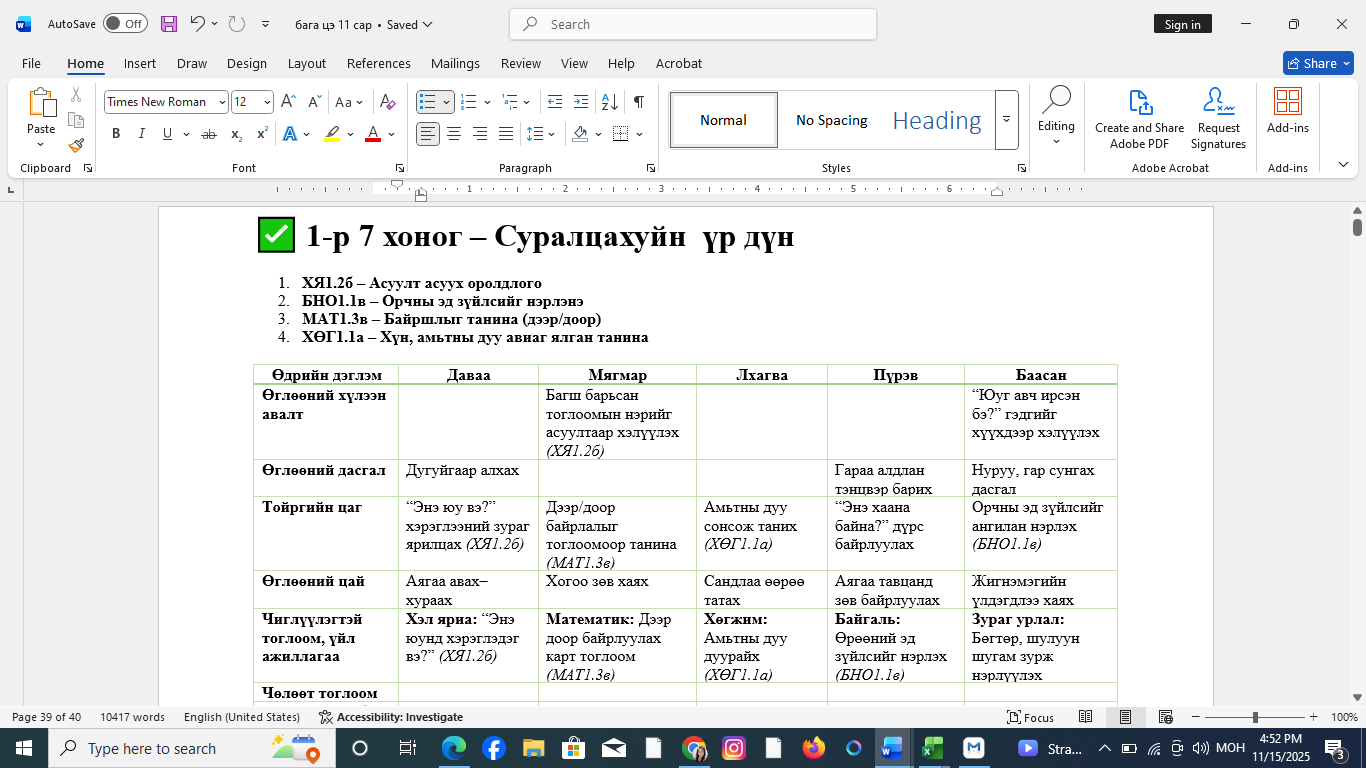Toggle center text alignment
Screen dimensions: 1366x768
tap(453, 133)
